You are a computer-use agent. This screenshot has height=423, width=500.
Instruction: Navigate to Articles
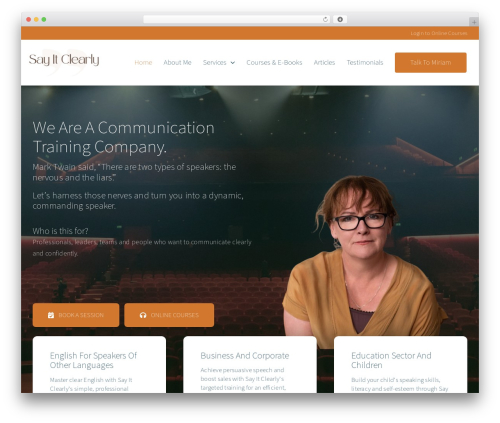click(x=324, y=62)
